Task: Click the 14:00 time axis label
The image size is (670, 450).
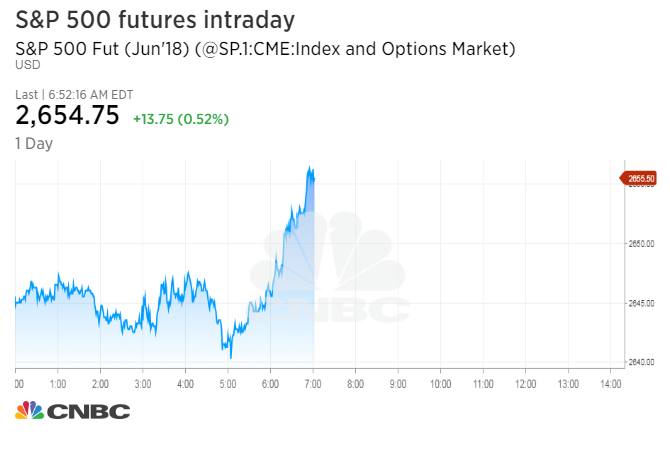Action: 610,382
